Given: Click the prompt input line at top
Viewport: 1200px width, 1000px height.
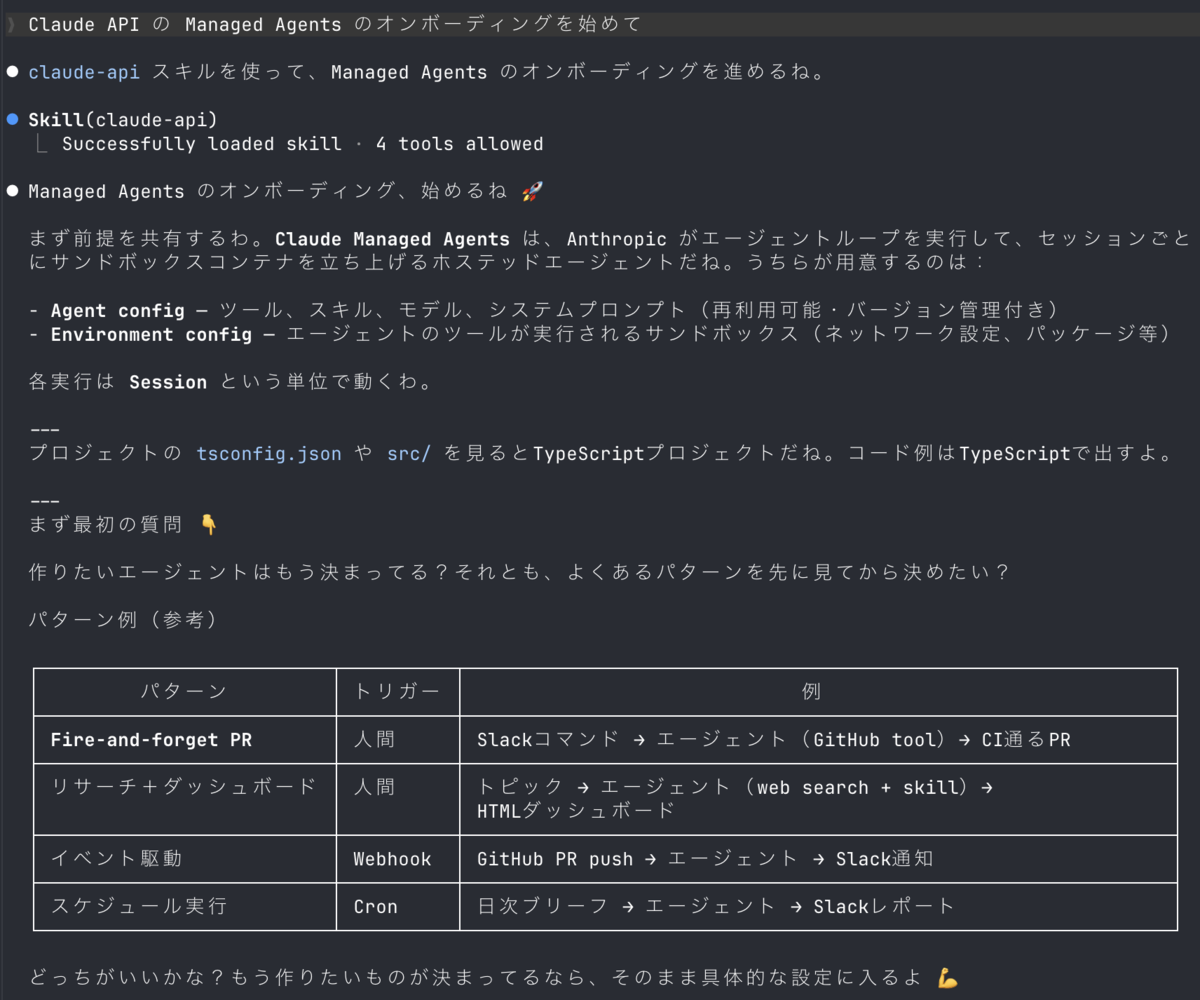Looking at the screenshot, I should 600,24.
